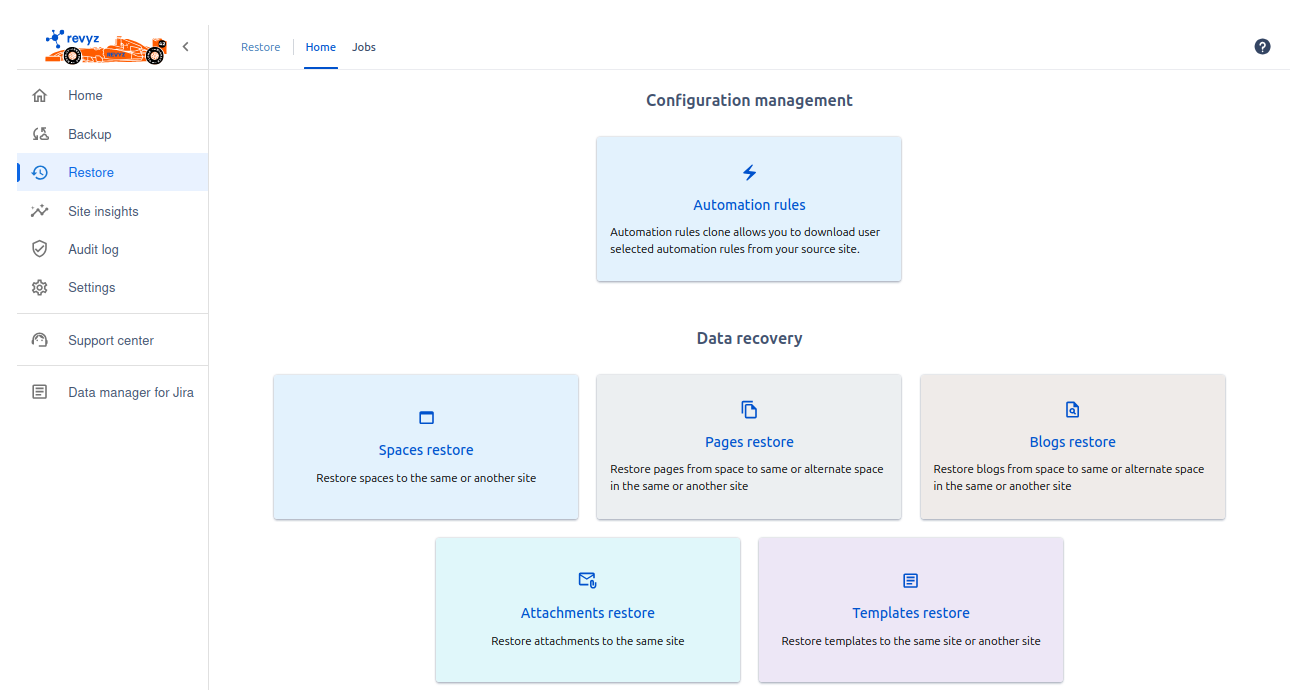This screenshot has height=690, width=1315.
Task: Open the Templates restore card
Action: click(x=910, y=613)
